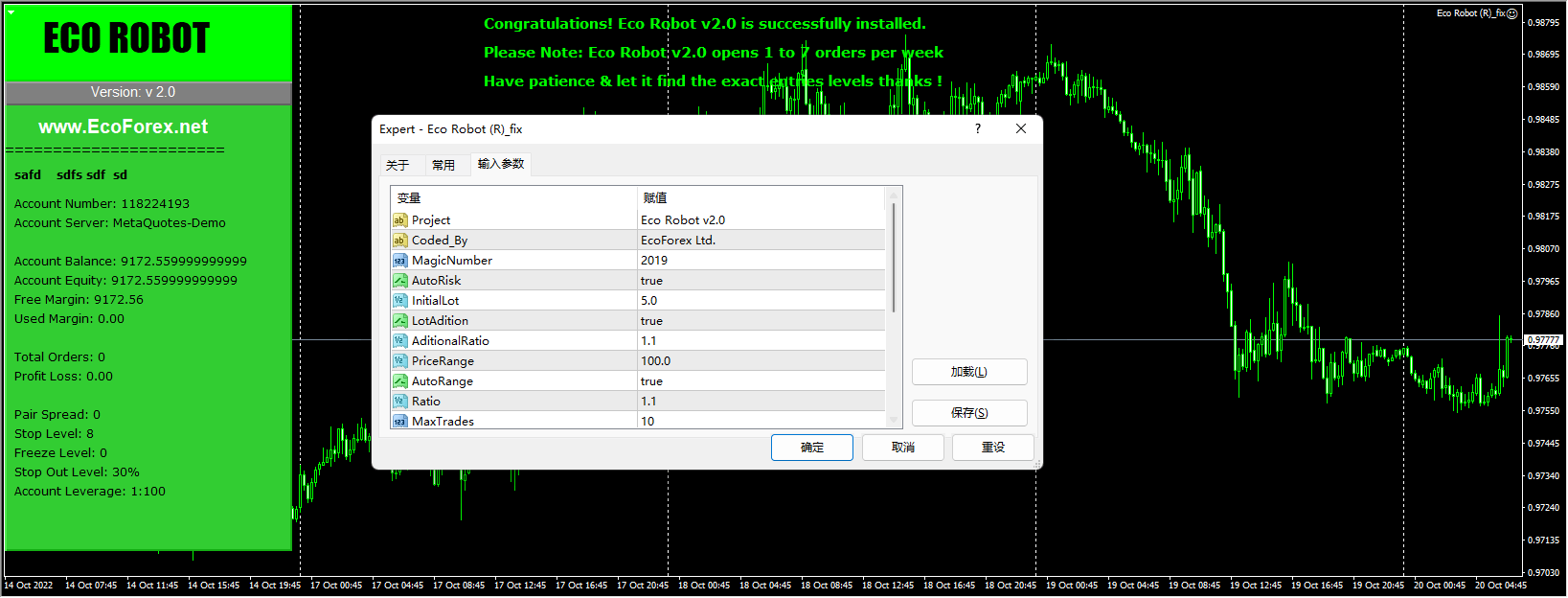Click the smiley icon beside Eco Robot (R)_fix

[x=1512, y=13]
